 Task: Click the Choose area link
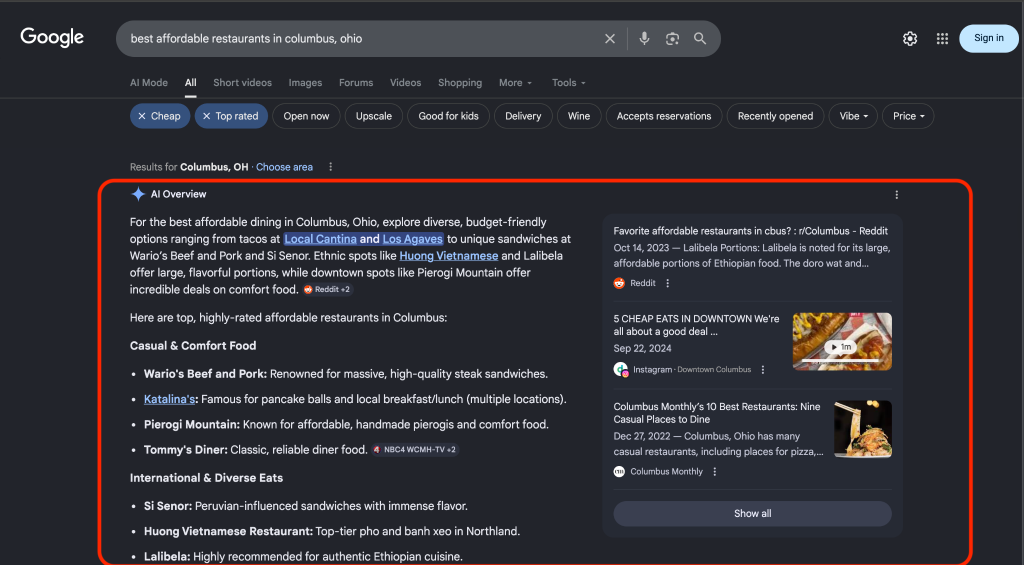284,167
